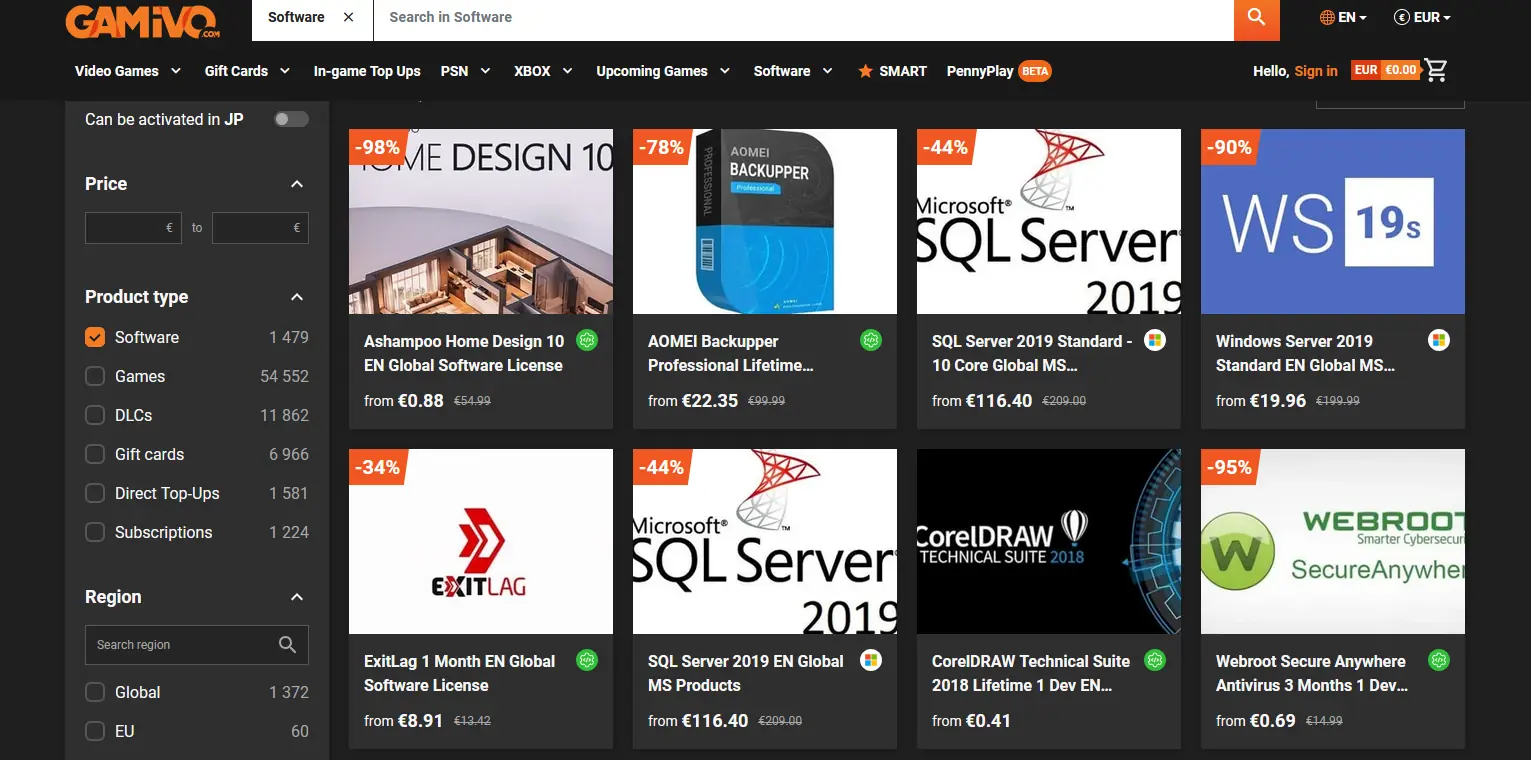Viewport: 1531px width, 760px height.
Task: Click the green badge on Ashampoo Home Design
Action: 587,341
